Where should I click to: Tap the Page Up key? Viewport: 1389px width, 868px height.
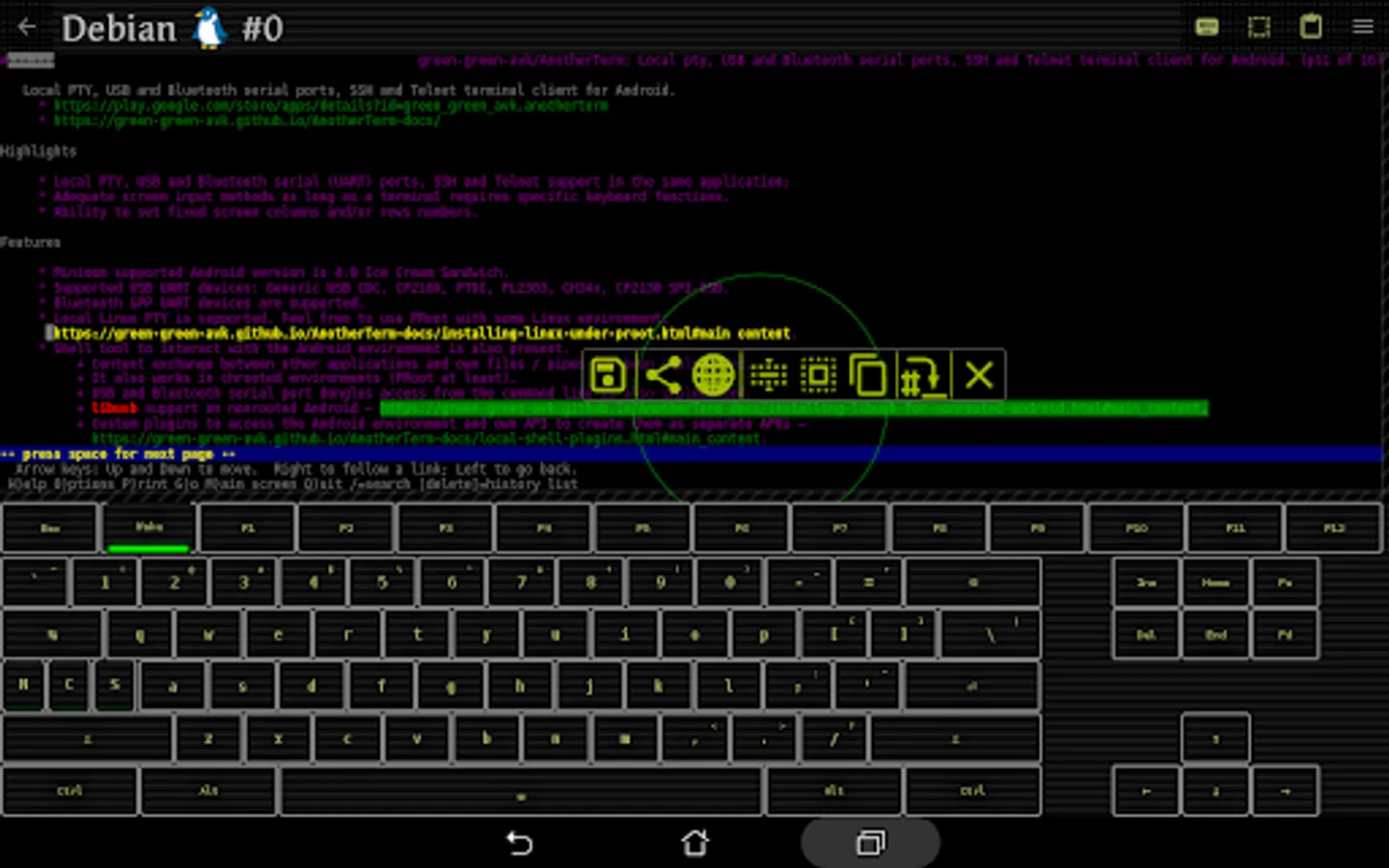tap(1285, 583)
